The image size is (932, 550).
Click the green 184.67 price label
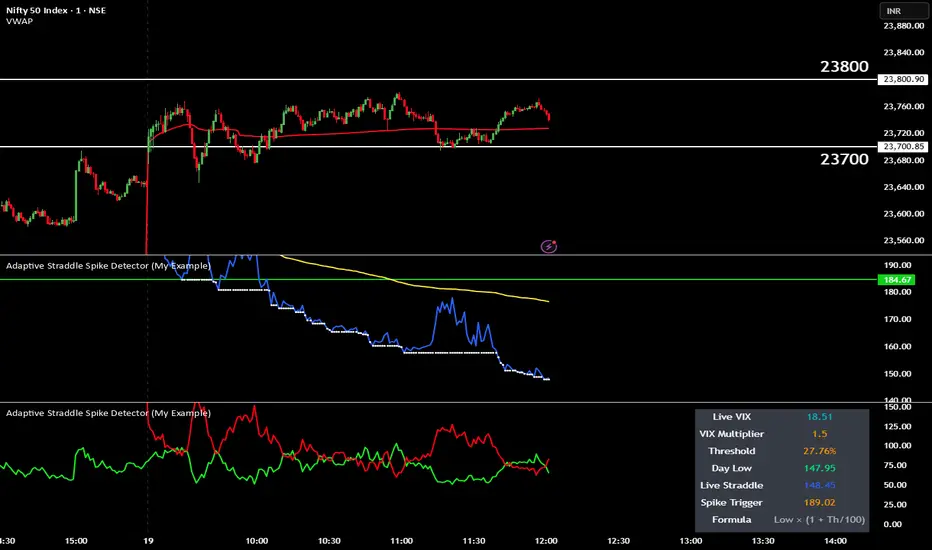(897, 279)
